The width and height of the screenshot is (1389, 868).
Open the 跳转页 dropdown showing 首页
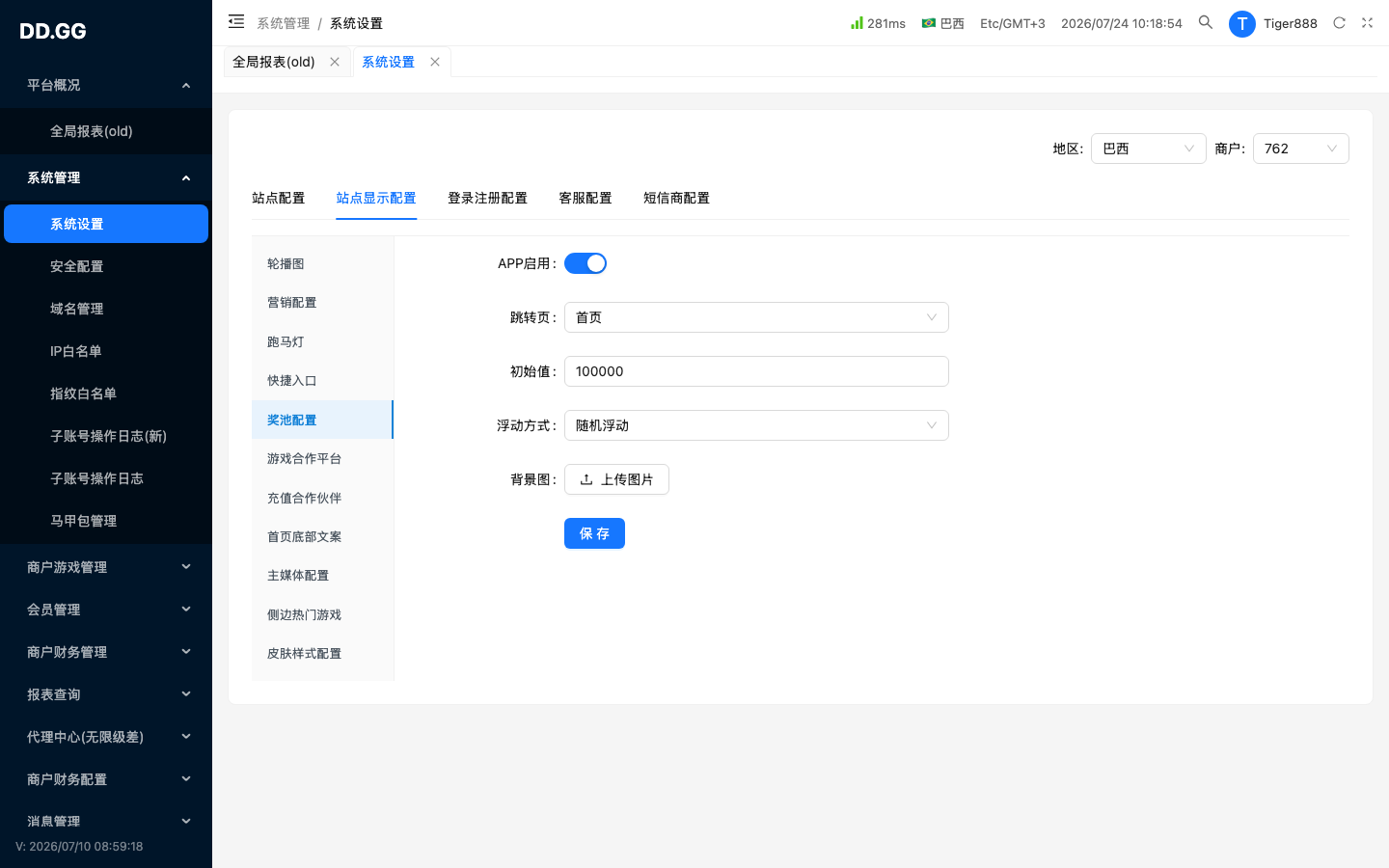point(756,317)
